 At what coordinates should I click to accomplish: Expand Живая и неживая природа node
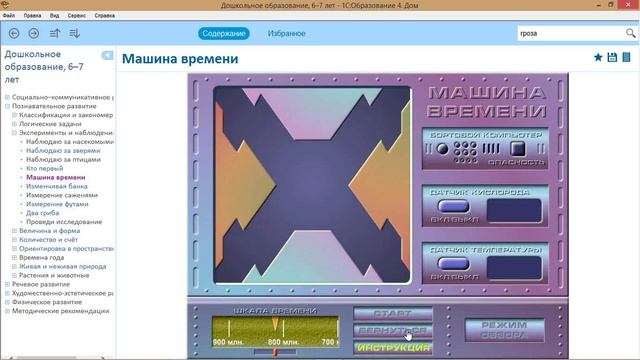coord(14,267)
